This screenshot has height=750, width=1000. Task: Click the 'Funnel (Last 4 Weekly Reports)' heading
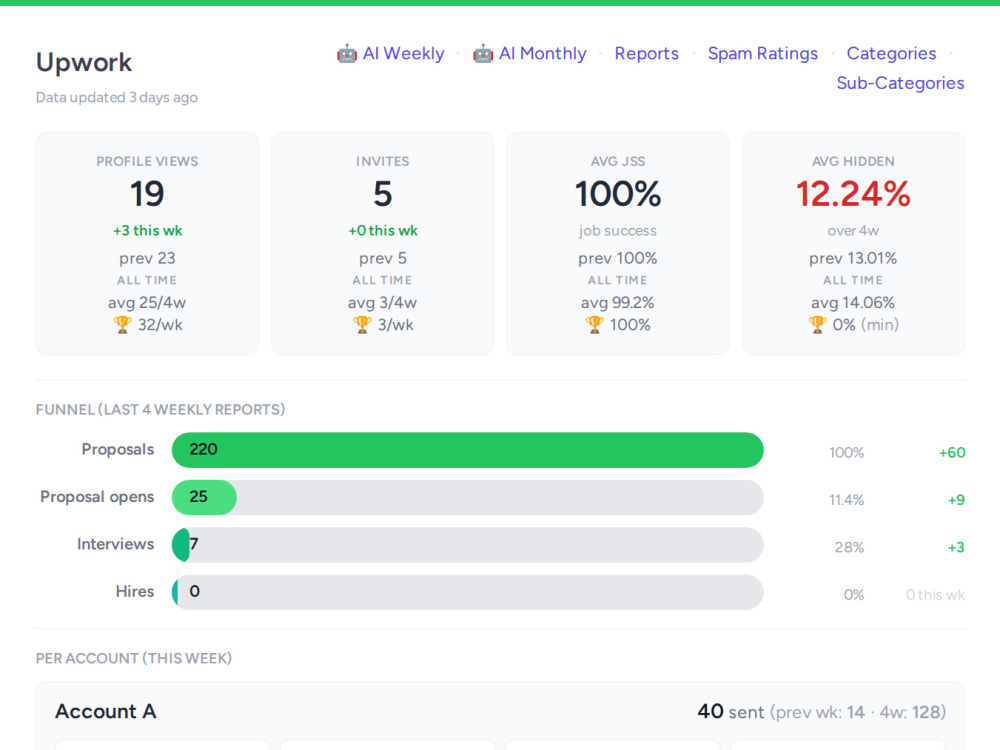pos(160,409)
